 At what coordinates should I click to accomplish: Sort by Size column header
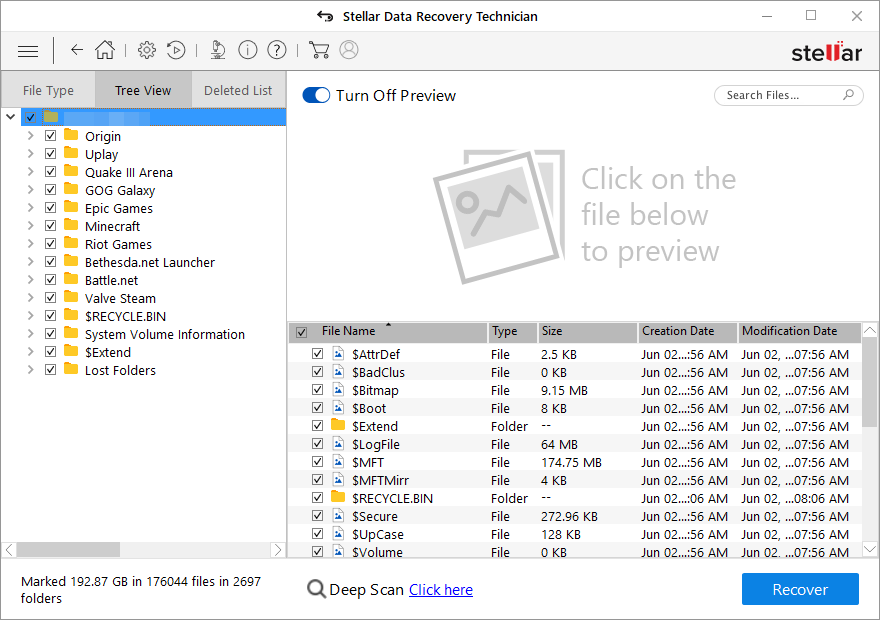tap(587, 331)
